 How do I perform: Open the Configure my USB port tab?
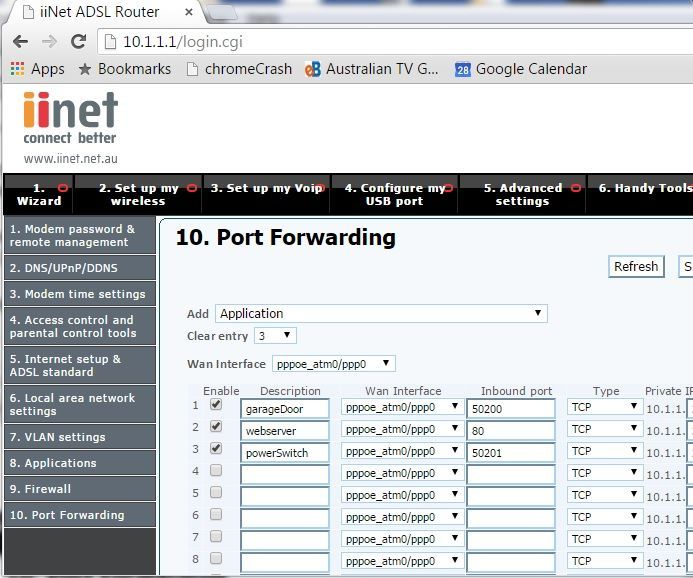(395, 194)
